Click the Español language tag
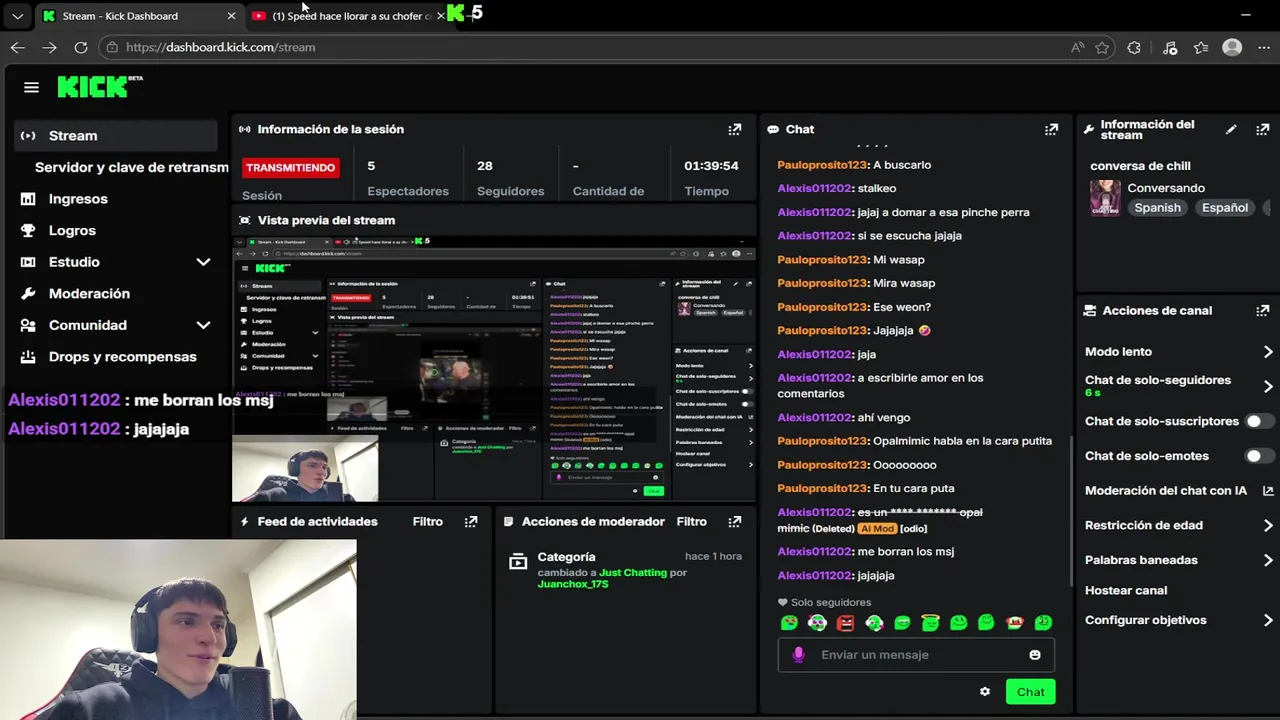The height and width of the screenshot is (720, 1280). coord(1224,208)
